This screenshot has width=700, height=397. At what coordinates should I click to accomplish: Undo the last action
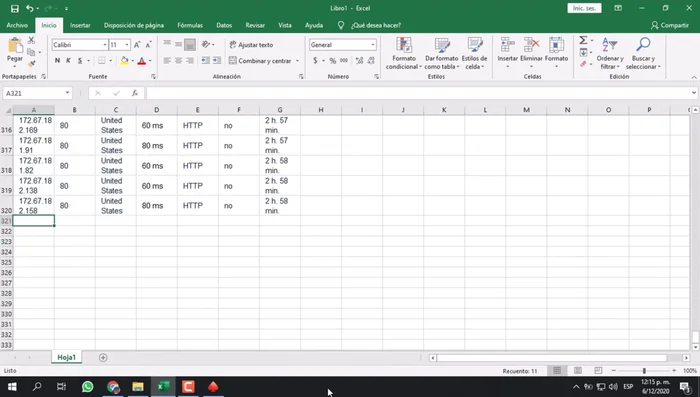[x=29, y=8]
